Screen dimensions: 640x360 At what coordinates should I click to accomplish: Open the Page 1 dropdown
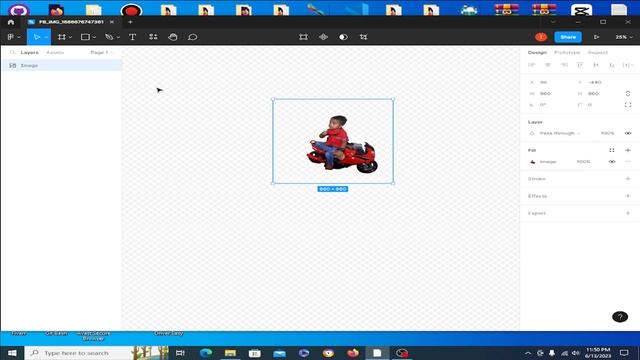[x=102, y=52]
